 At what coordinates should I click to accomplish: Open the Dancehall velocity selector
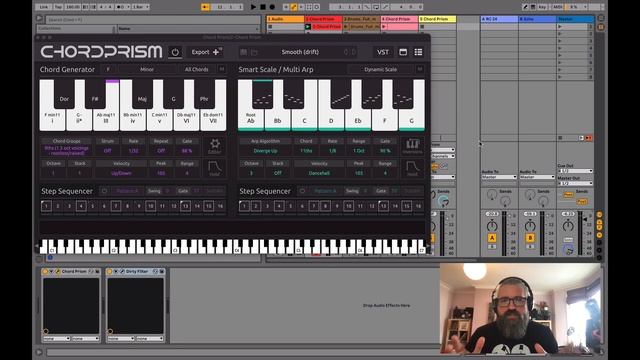[319, 173]
